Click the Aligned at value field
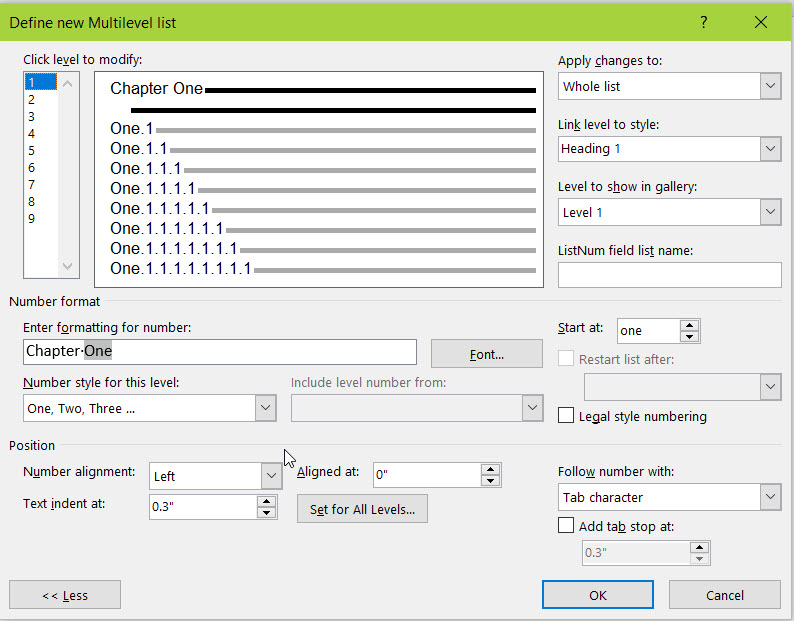This screenshot has height=621, width=794. (427, 475)
